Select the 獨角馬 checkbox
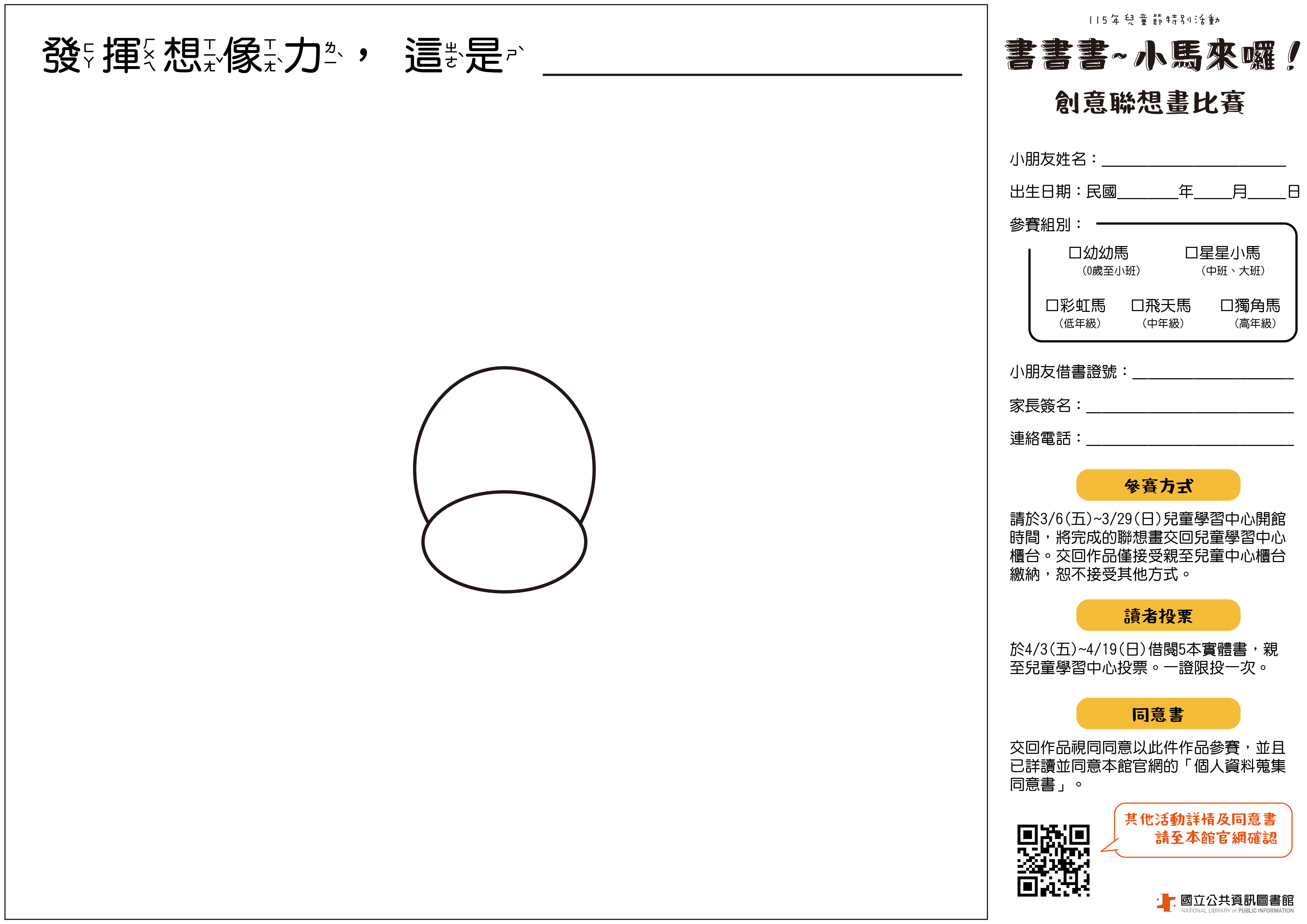1307x924 pixels. point(1227,306)
